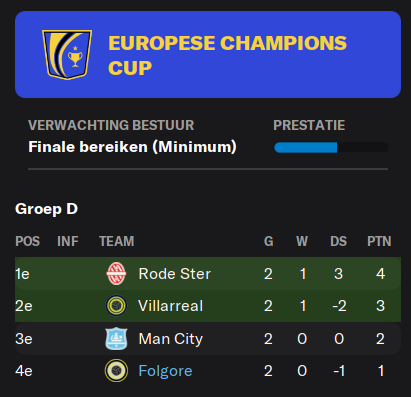
Task: Open the Rode Ster team name
Action: click(x=175, y=274)
